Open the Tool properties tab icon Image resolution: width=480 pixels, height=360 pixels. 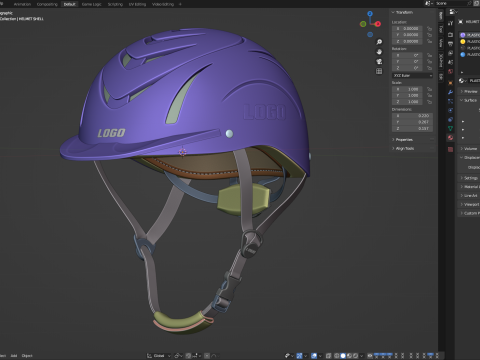coord(450,23)
